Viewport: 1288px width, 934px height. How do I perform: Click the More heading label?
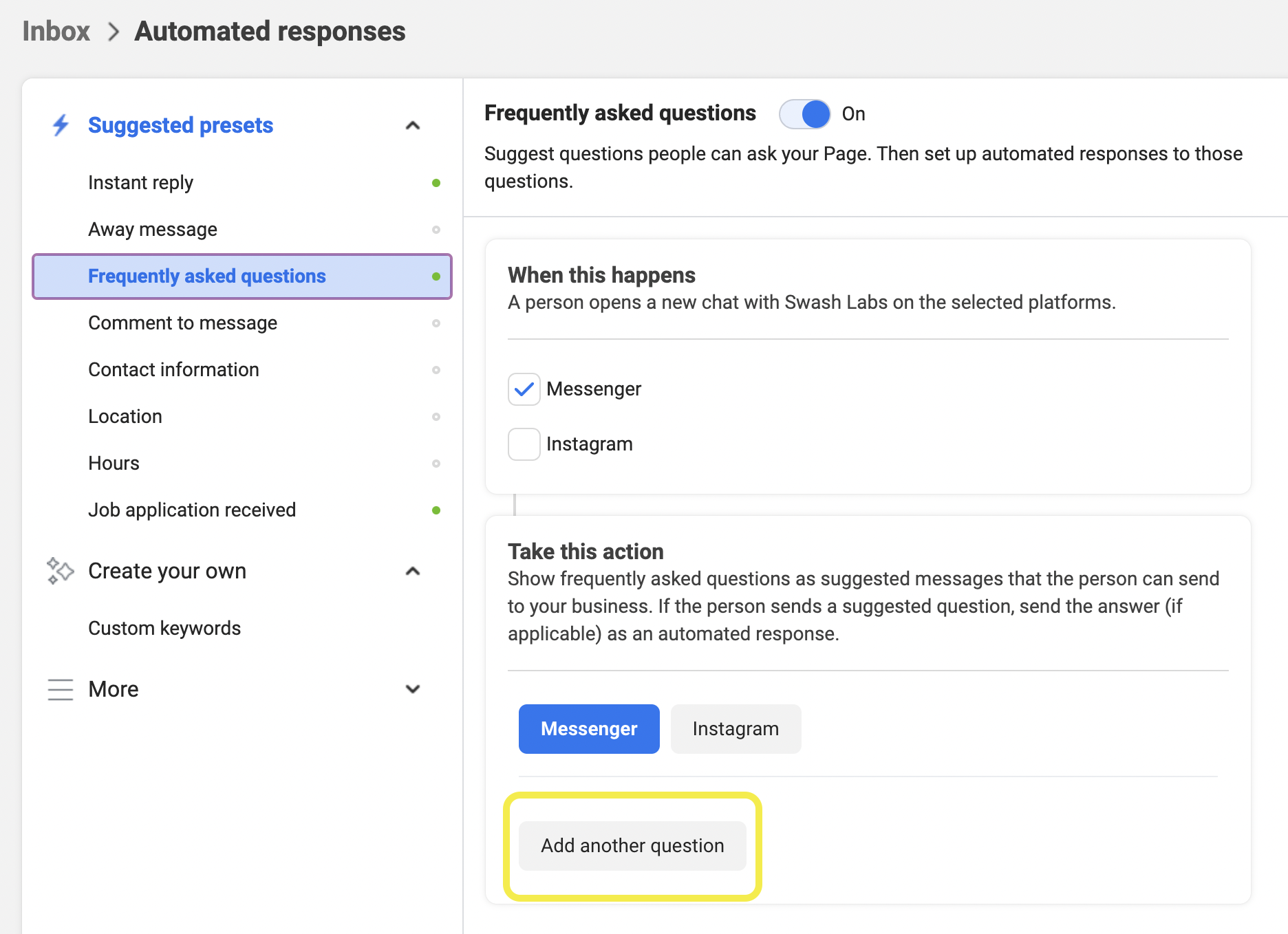click(x=114, y=689)
